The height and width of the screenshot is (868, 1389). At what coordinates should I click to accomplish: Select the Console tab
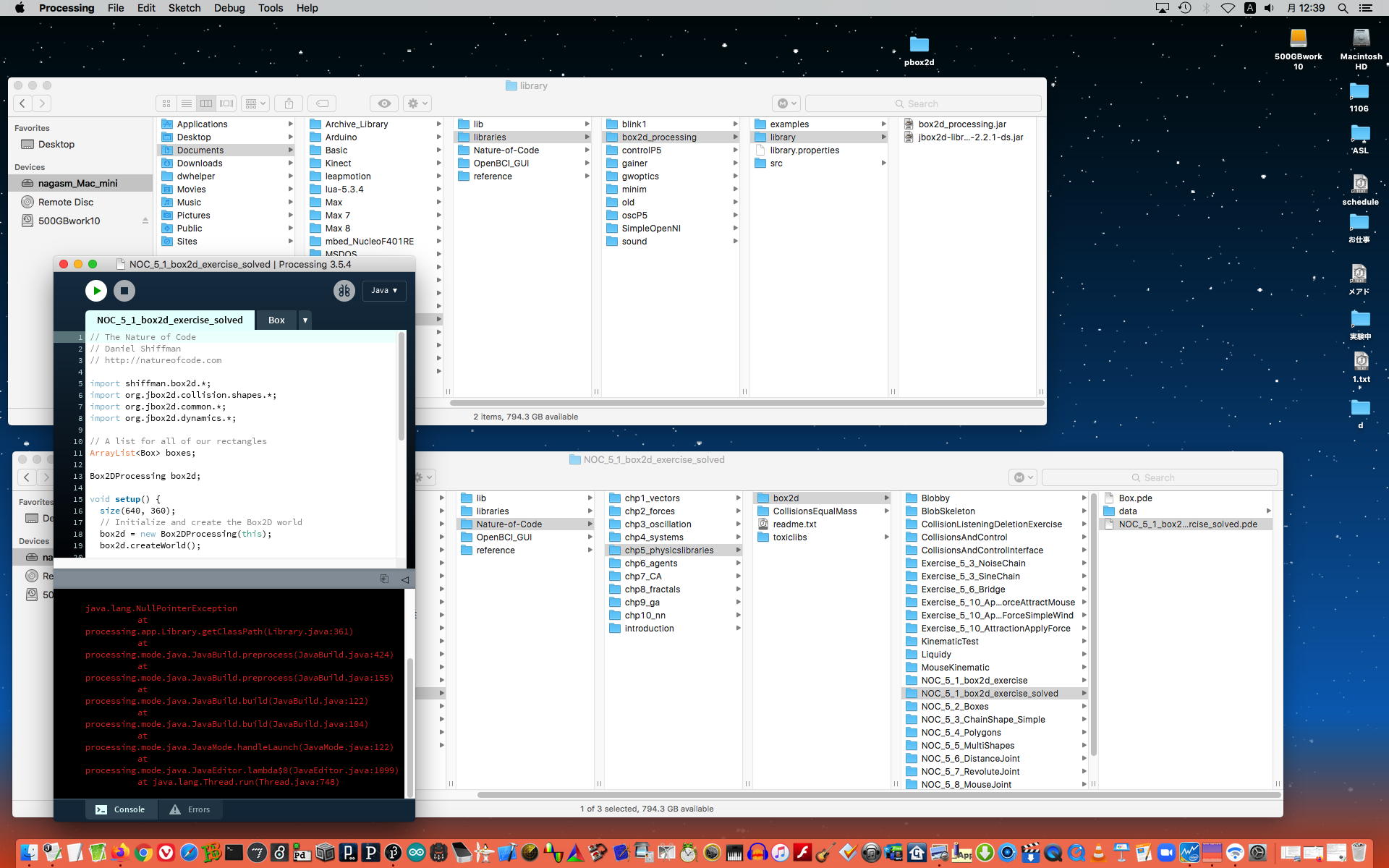121,809
